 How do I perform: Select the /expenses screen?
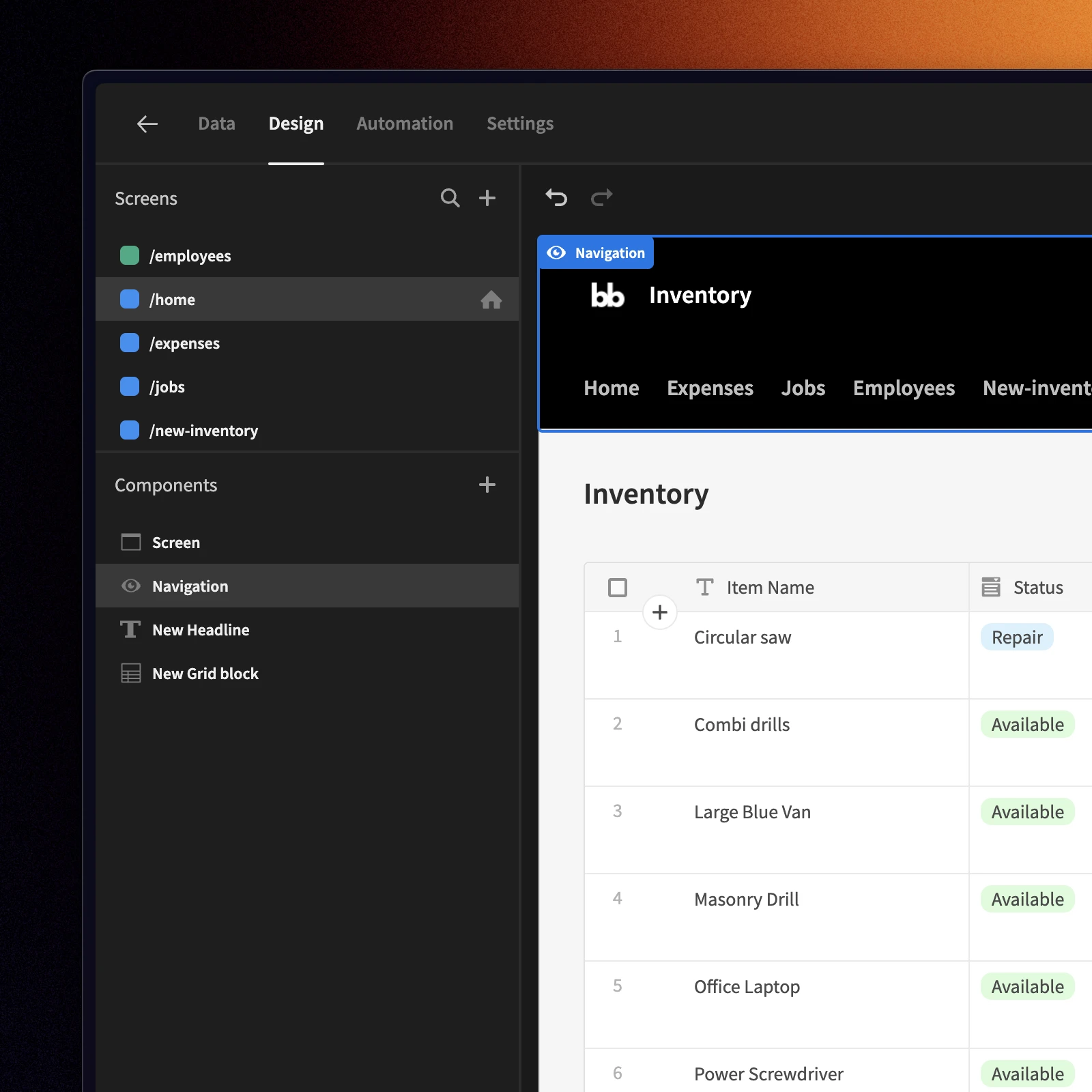pyautogui.click(x=307, y=343)
